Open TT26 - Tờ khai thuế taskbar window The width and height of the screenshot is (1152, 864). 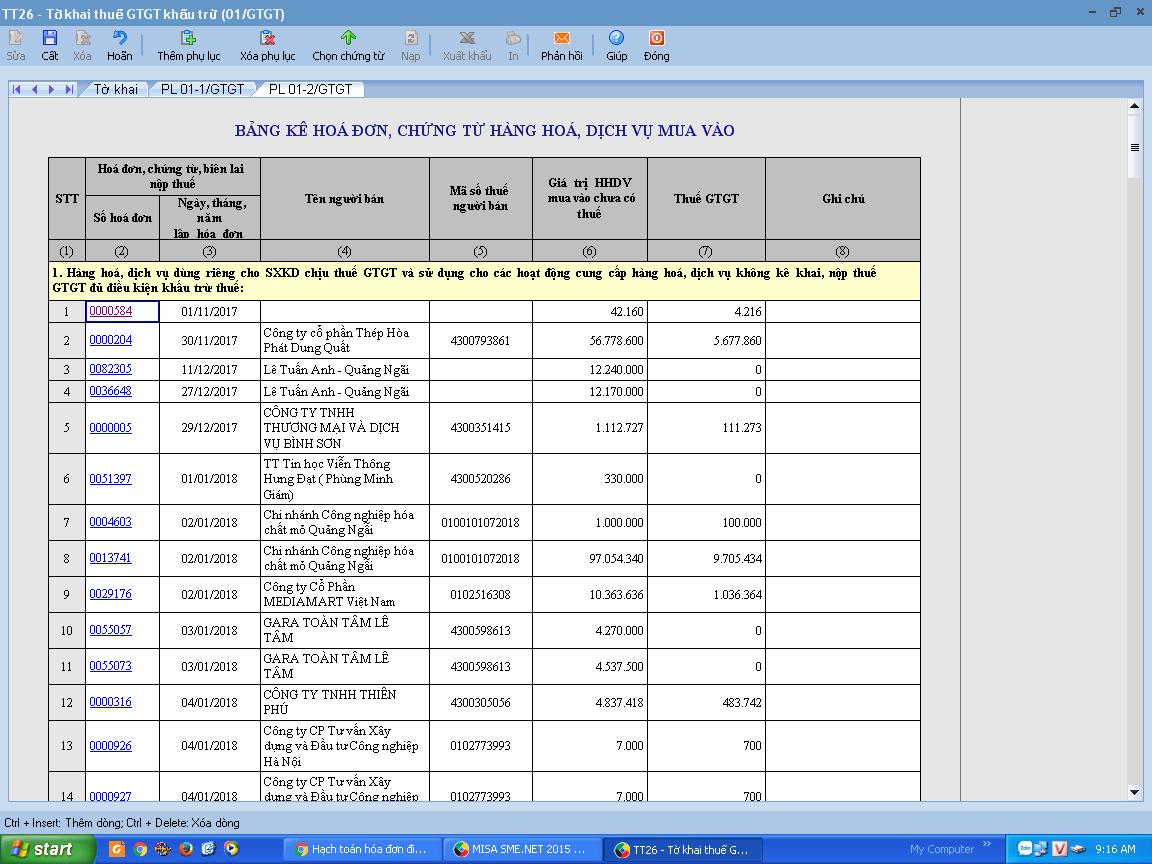683,849
